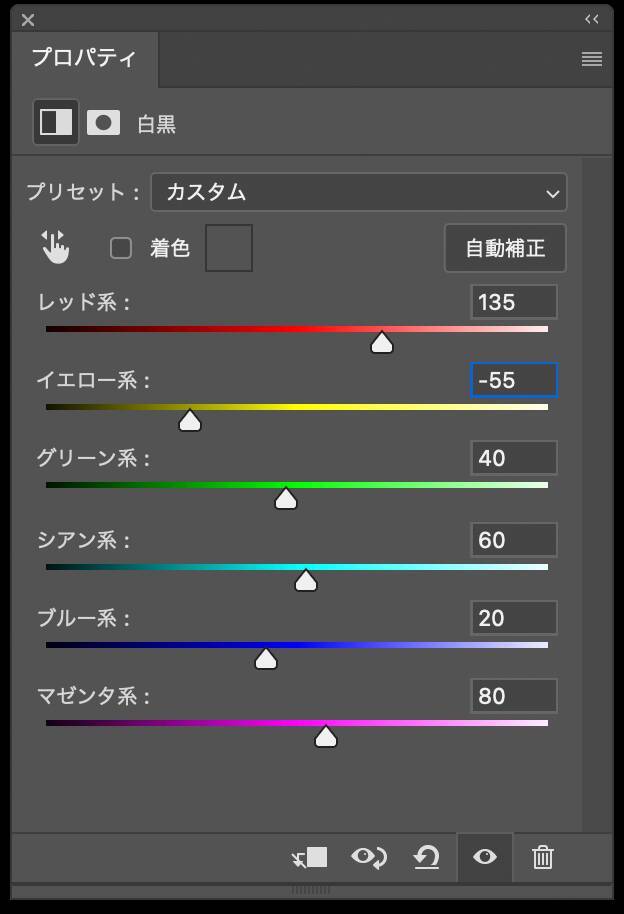Click the イエロー系 value field

514,380
